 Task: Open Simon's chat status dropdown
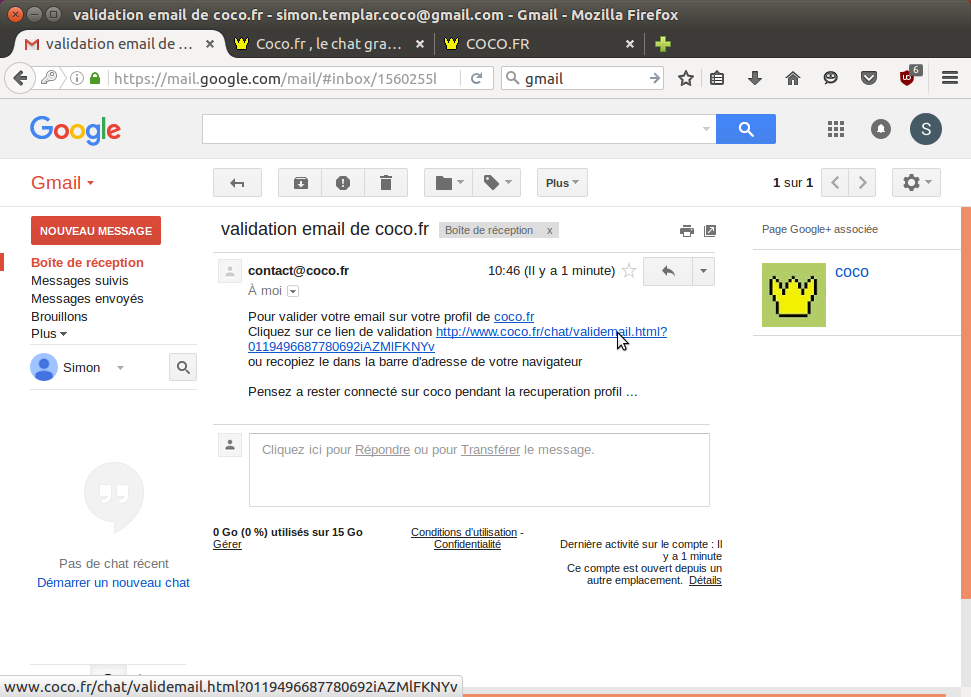pyautogui.click(x=120, y=368)
